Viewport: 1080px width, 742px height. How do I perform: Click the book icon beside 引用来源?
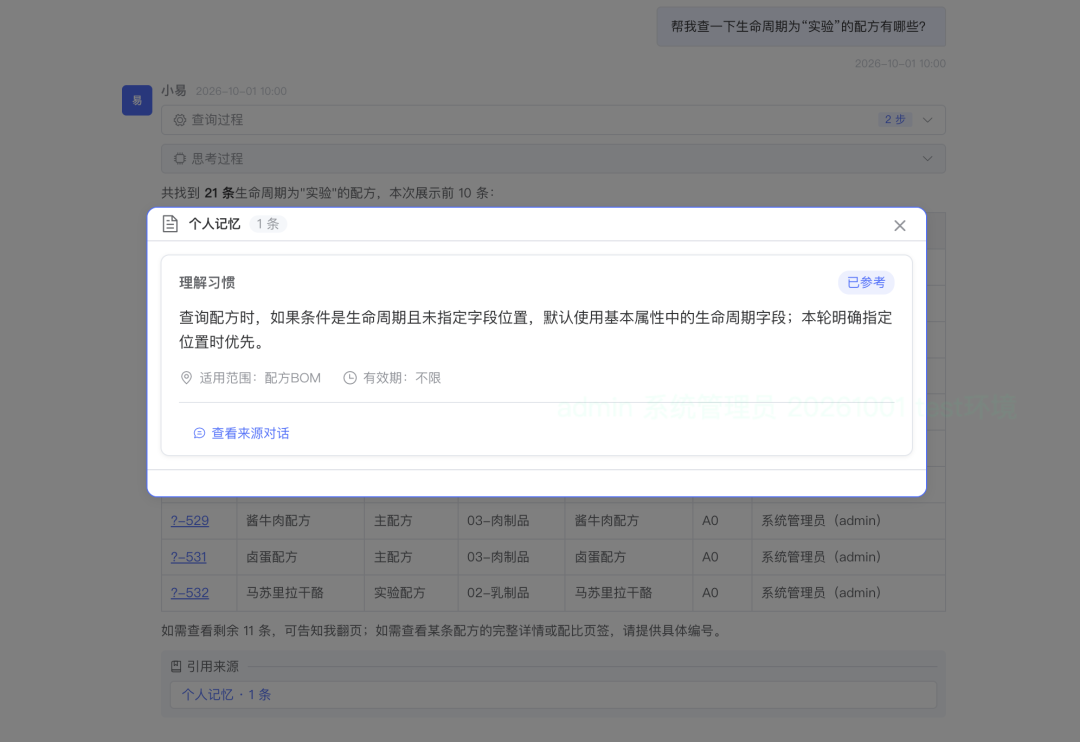pyautogui.click(x=176, y=666)
